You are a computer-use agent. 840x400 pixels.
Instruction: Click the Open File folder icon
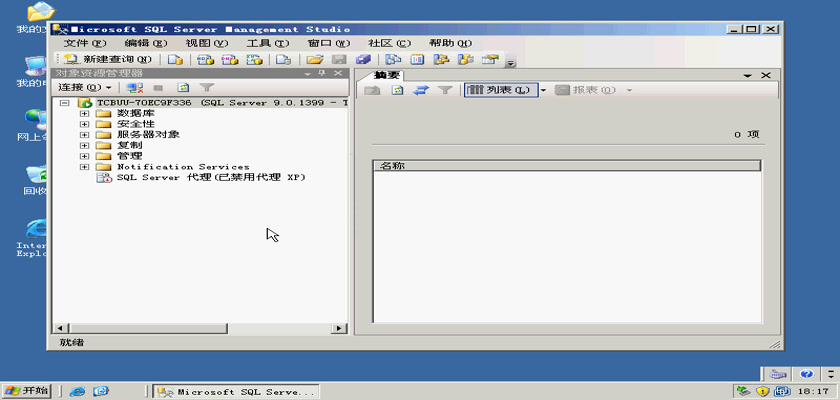(x=314, y=59)
